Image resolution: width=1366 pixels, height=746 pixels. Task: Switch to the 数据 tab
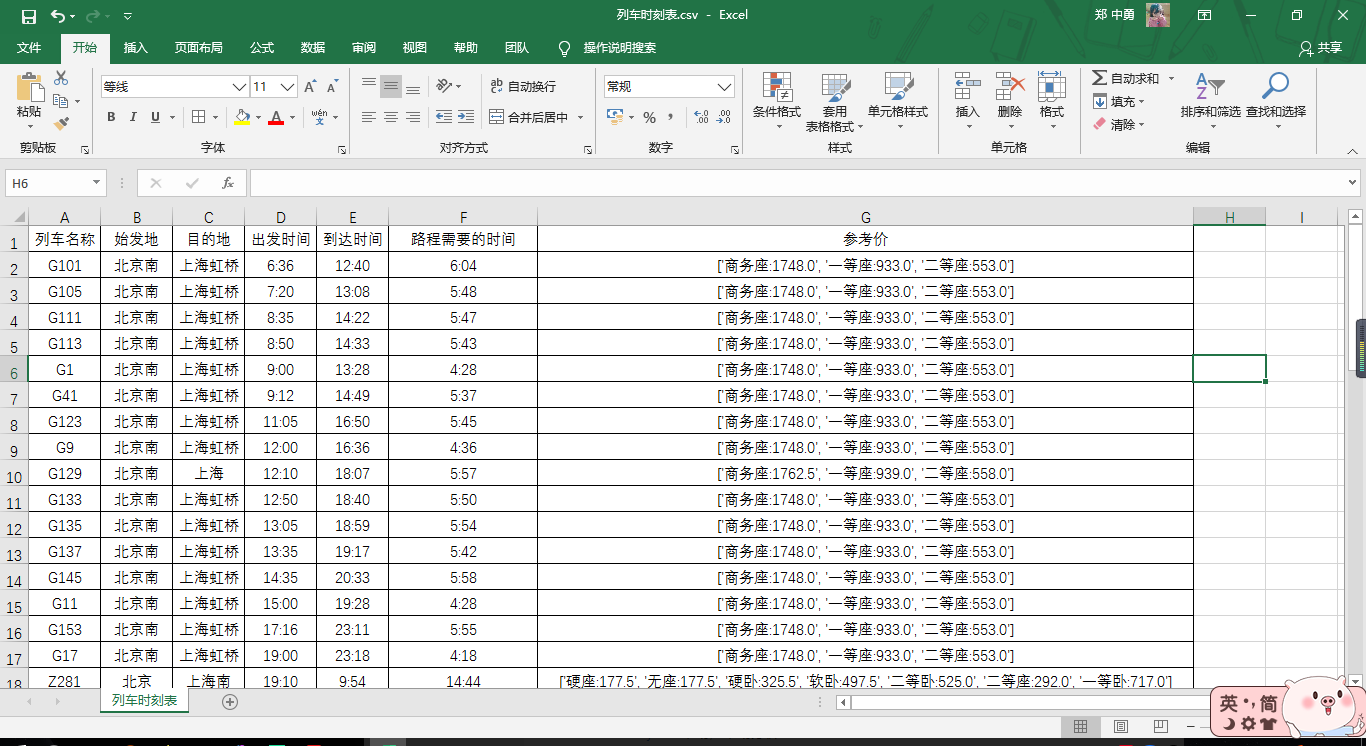coord(313,48)
